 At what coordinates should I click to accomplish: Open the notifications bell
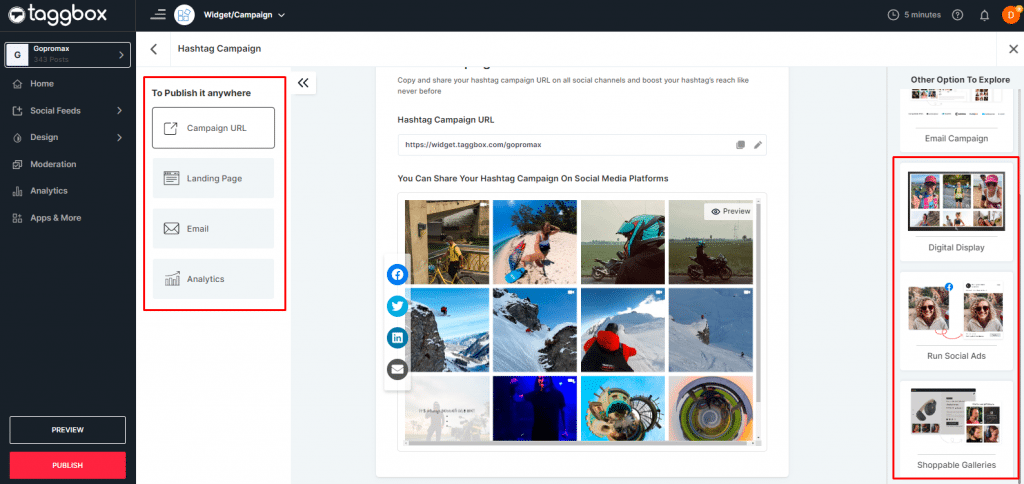(x=984, y=15)
